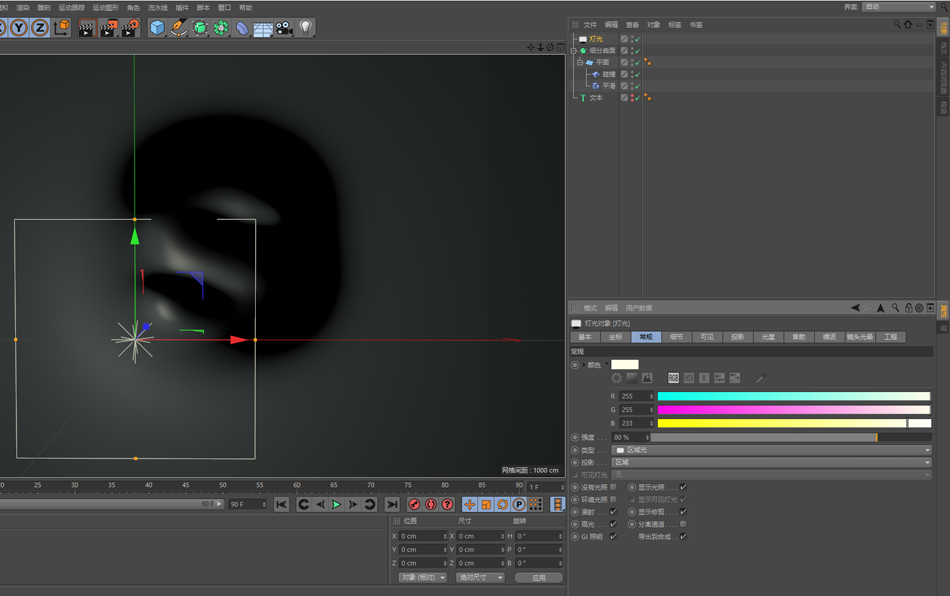Switch to the 细节 tab
Screen dimensions: 950x596
pos(676,337)
